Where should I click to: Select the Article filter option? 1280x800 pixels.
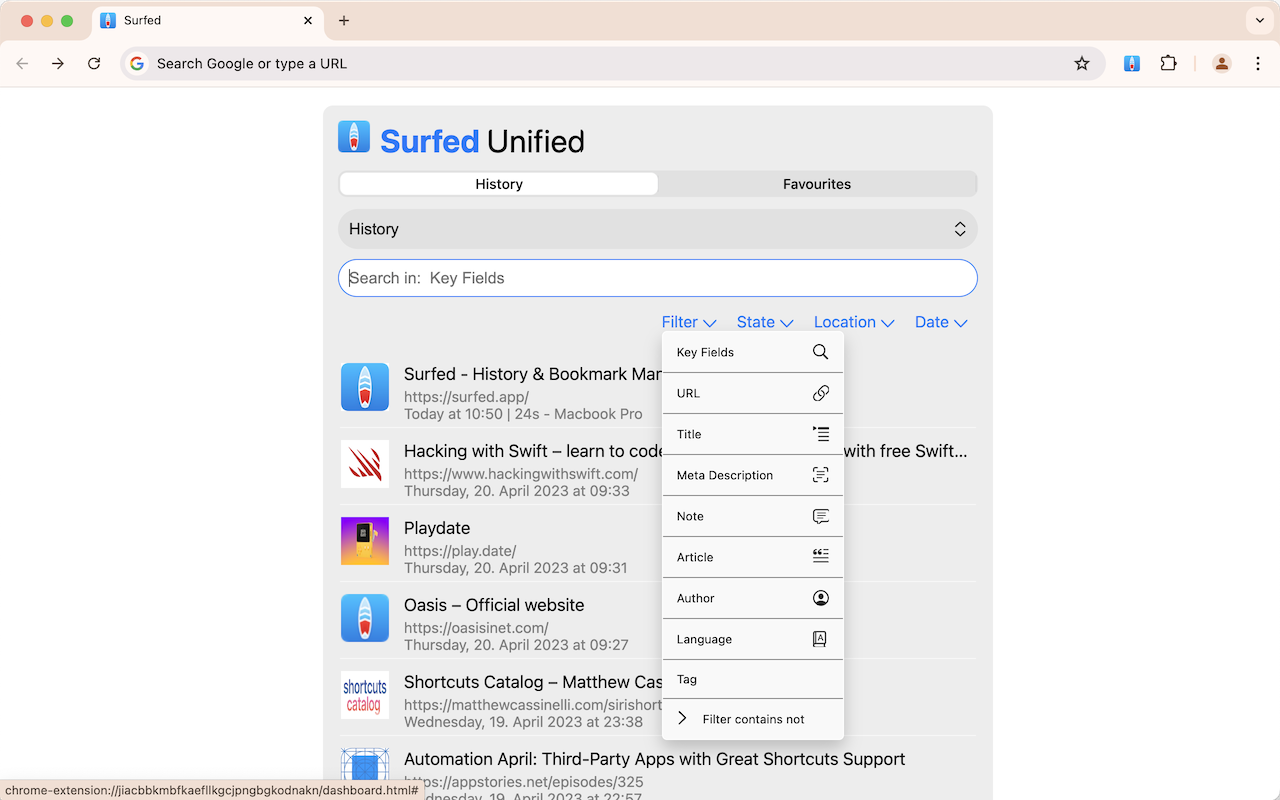[x=753, y=557]
